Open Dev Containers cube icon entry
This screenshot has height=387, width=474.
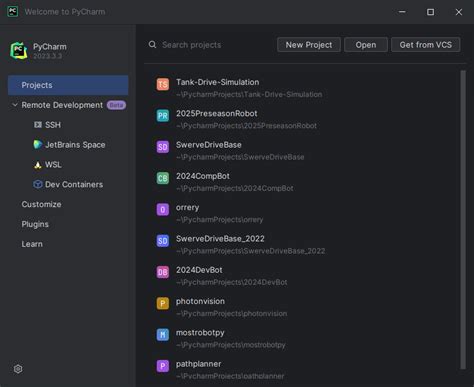pos(38,184)
